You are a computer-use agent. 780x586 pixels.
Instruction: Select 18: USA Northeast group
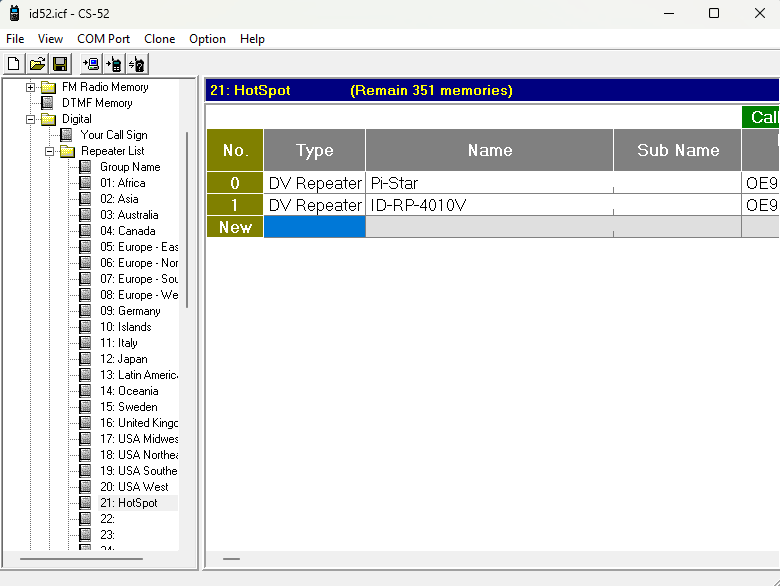pos(139,455)
